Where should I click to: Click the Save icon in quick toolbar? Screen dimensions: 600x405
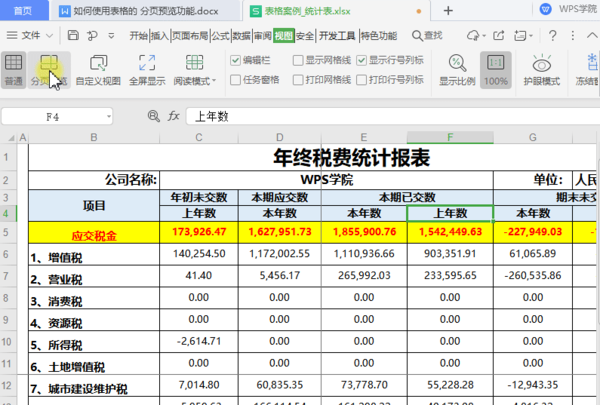point(73,36)
